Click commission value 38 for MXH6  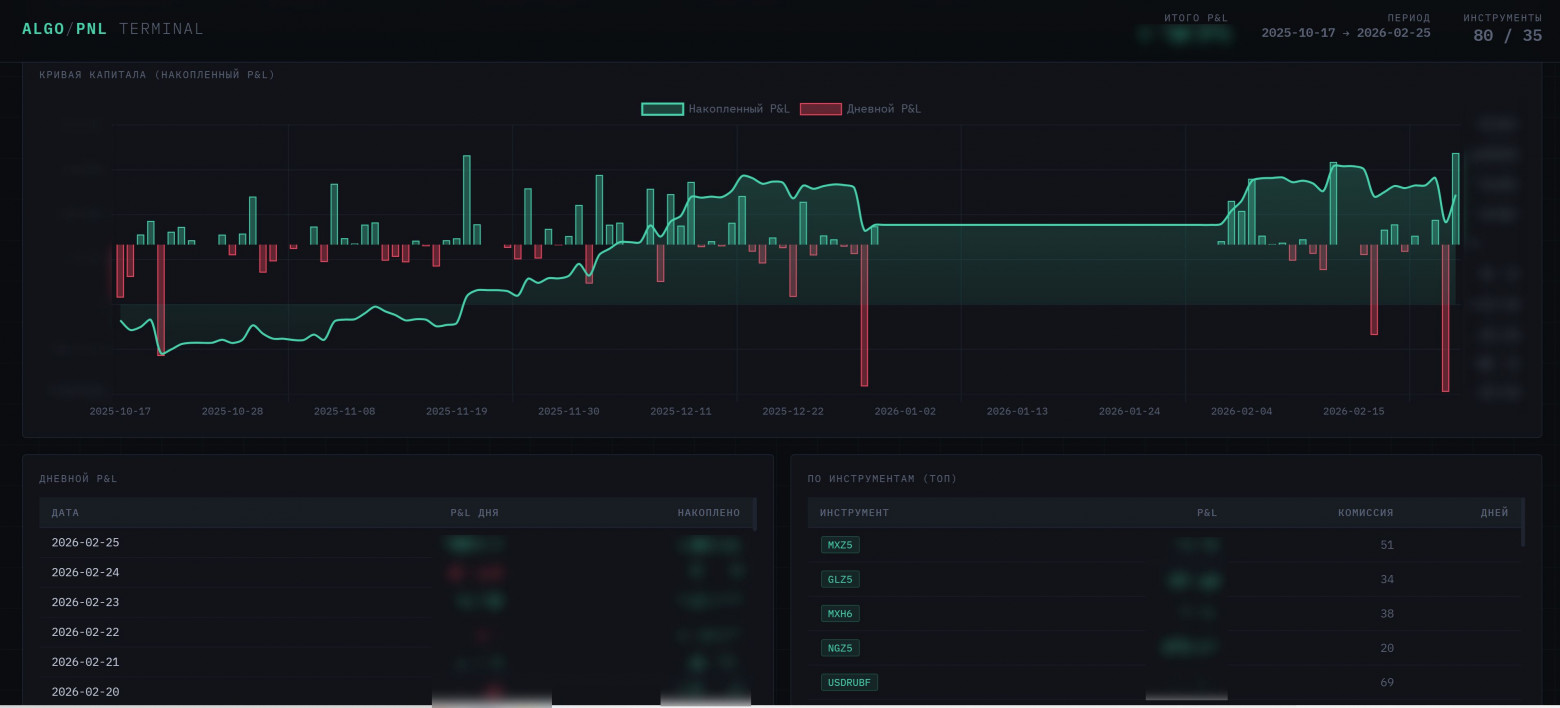(1386, 614)
